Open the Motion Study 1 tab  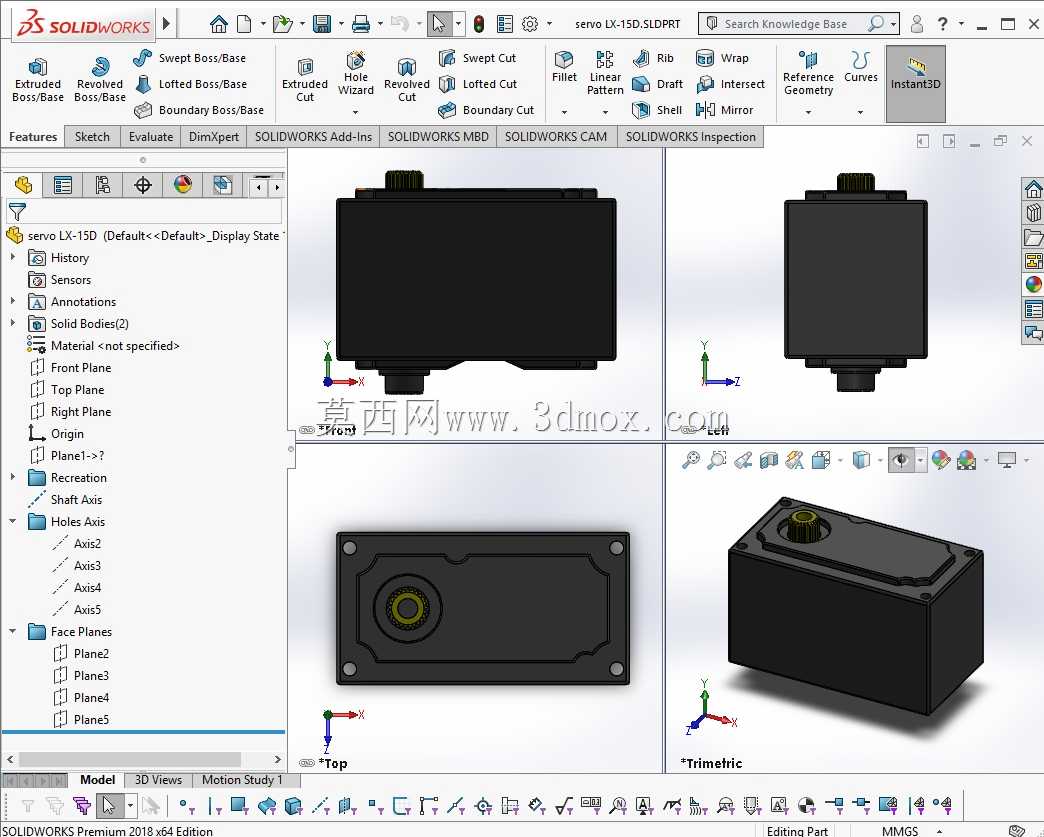pos(242,780)
